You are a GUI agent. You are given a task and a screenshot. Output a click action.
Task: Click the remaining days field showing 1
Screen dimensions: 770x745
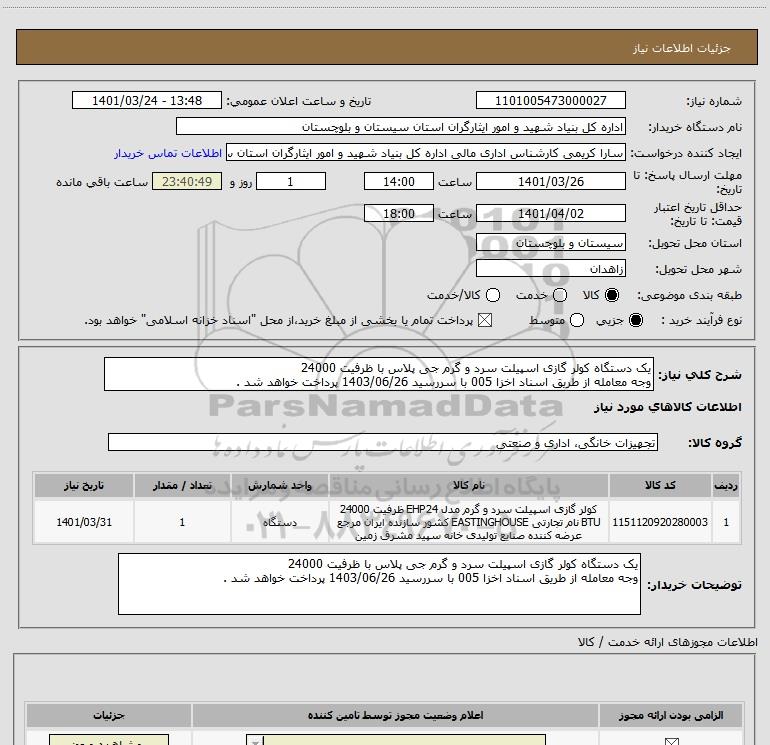[x=291, y=182]
